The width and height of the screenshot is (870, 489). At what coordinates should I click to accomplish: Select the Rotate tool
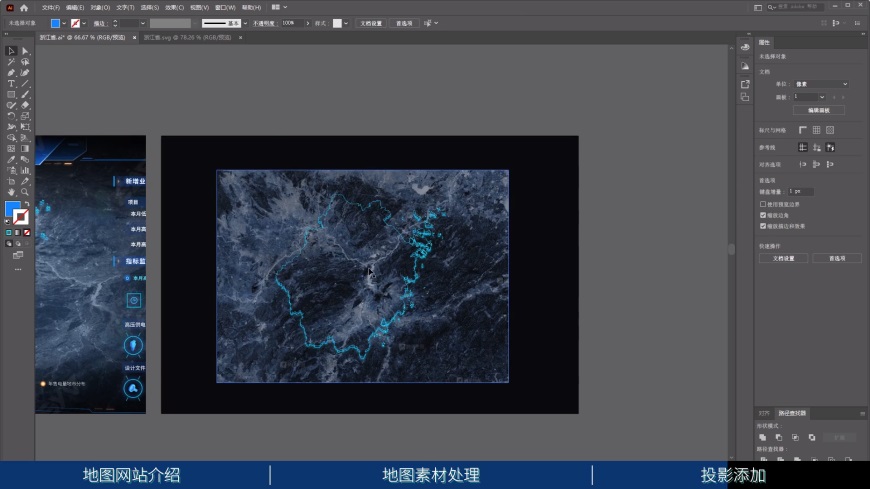(x=11, y=116)
